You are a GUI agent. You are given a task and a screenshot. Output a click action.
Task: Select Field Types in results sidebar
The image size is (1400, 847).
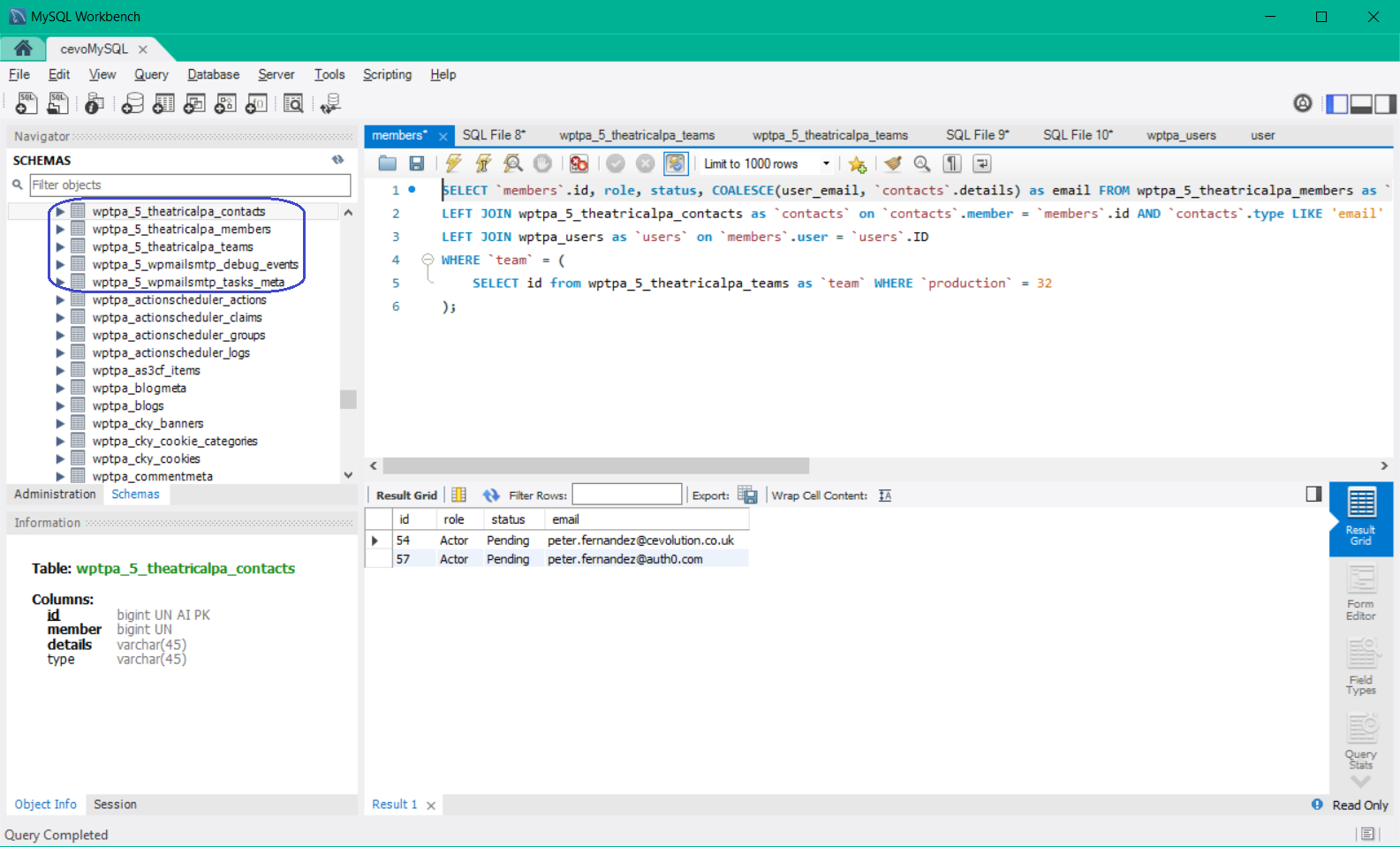tap(1361, 668)
